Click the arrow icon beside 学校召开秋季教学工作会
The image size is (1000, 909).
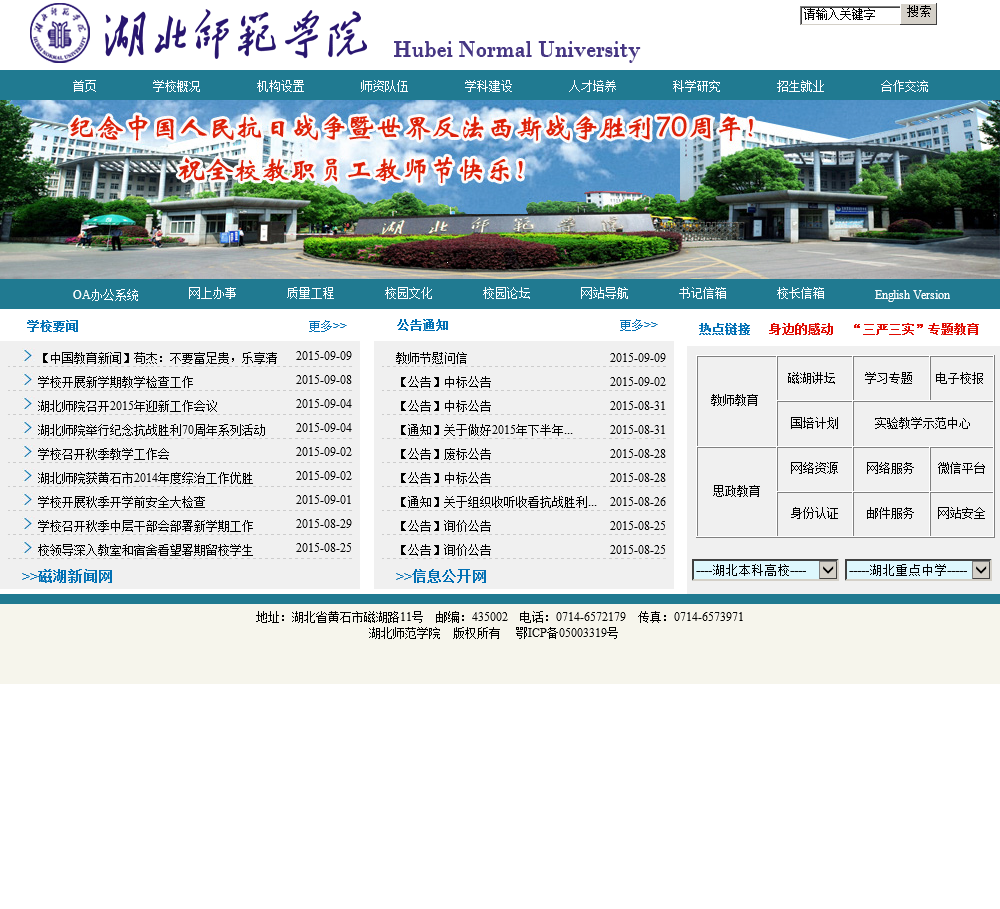[27, 452]
